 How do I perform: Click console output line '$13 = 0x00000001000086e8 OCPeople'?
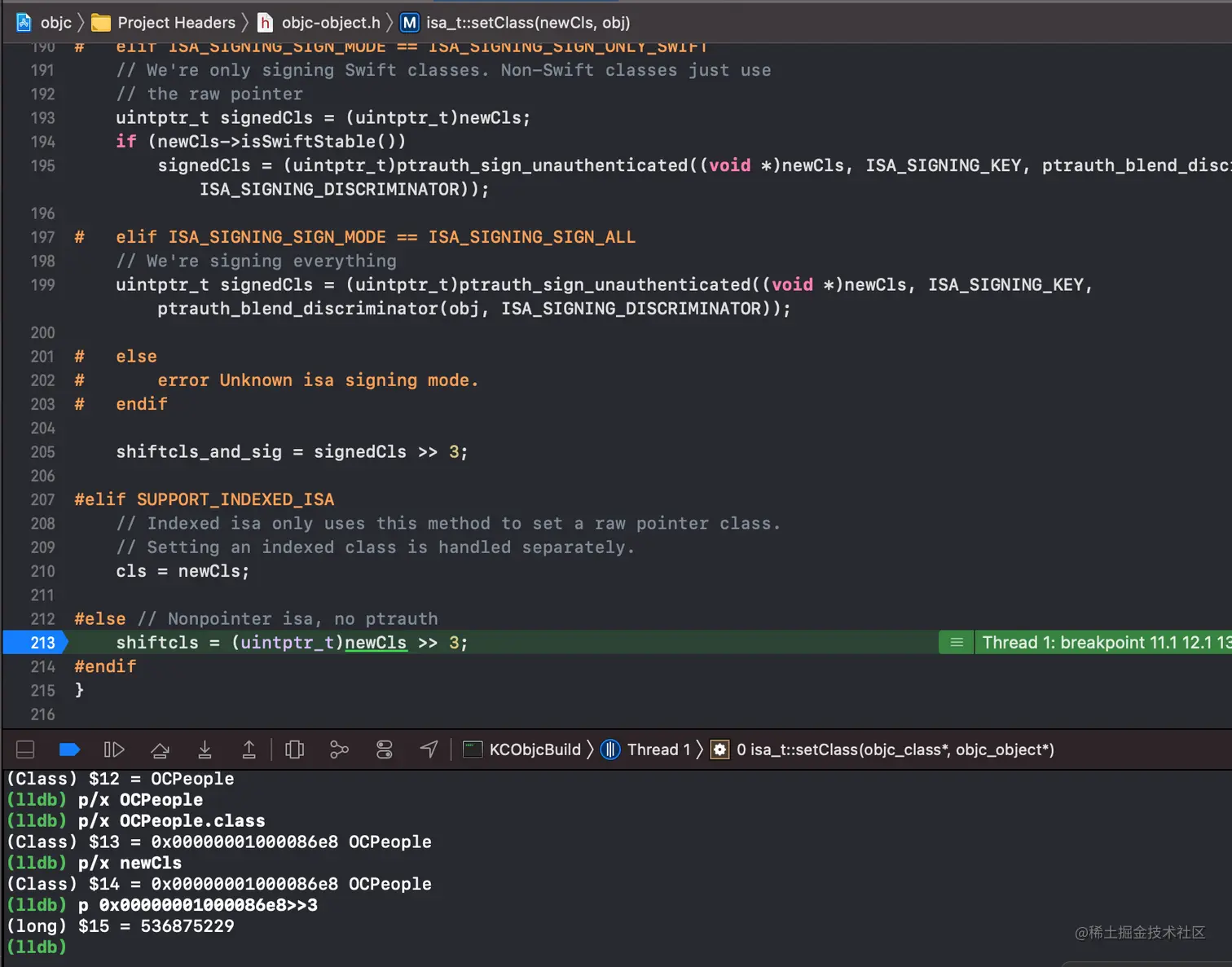tap(260, 842)
